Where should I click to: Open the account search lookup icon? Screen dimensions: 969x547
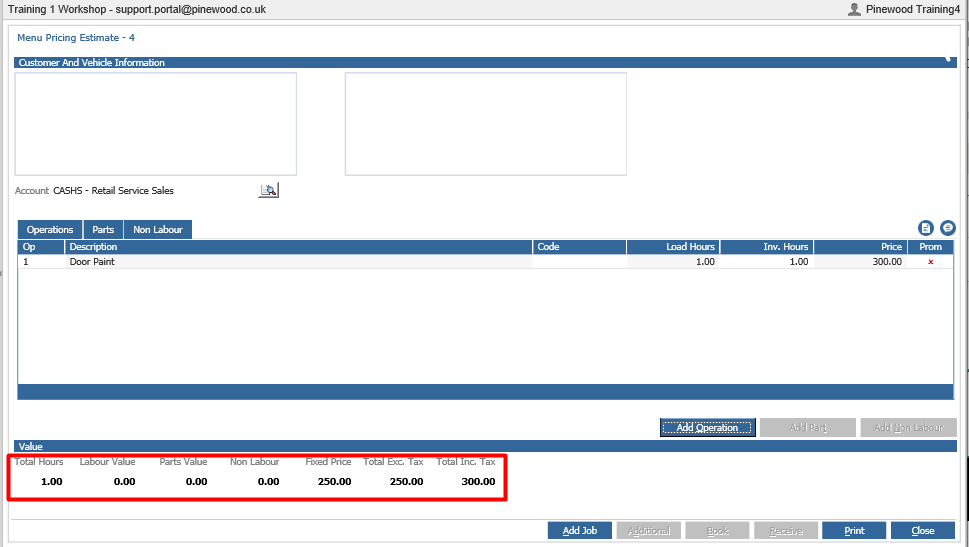[x=268, y=190]
